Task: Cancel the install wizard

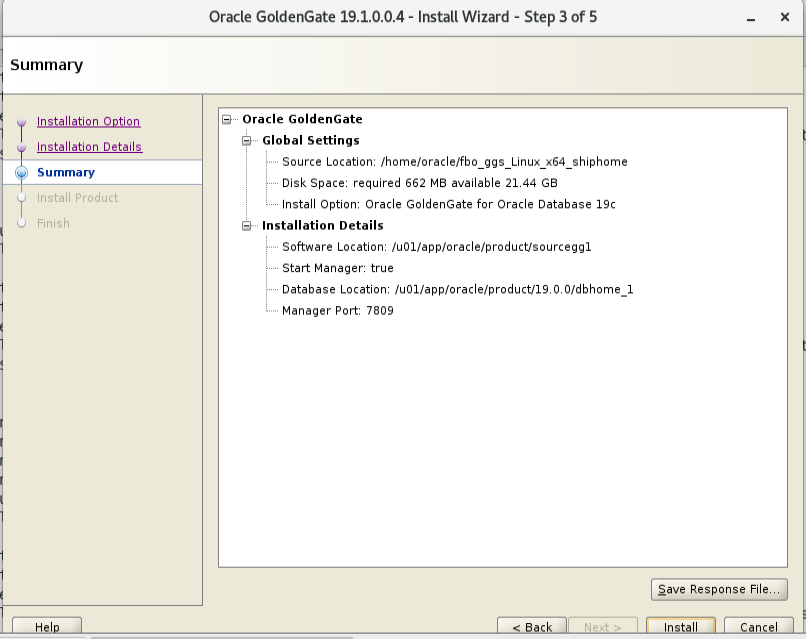Action: coord(759,627)
